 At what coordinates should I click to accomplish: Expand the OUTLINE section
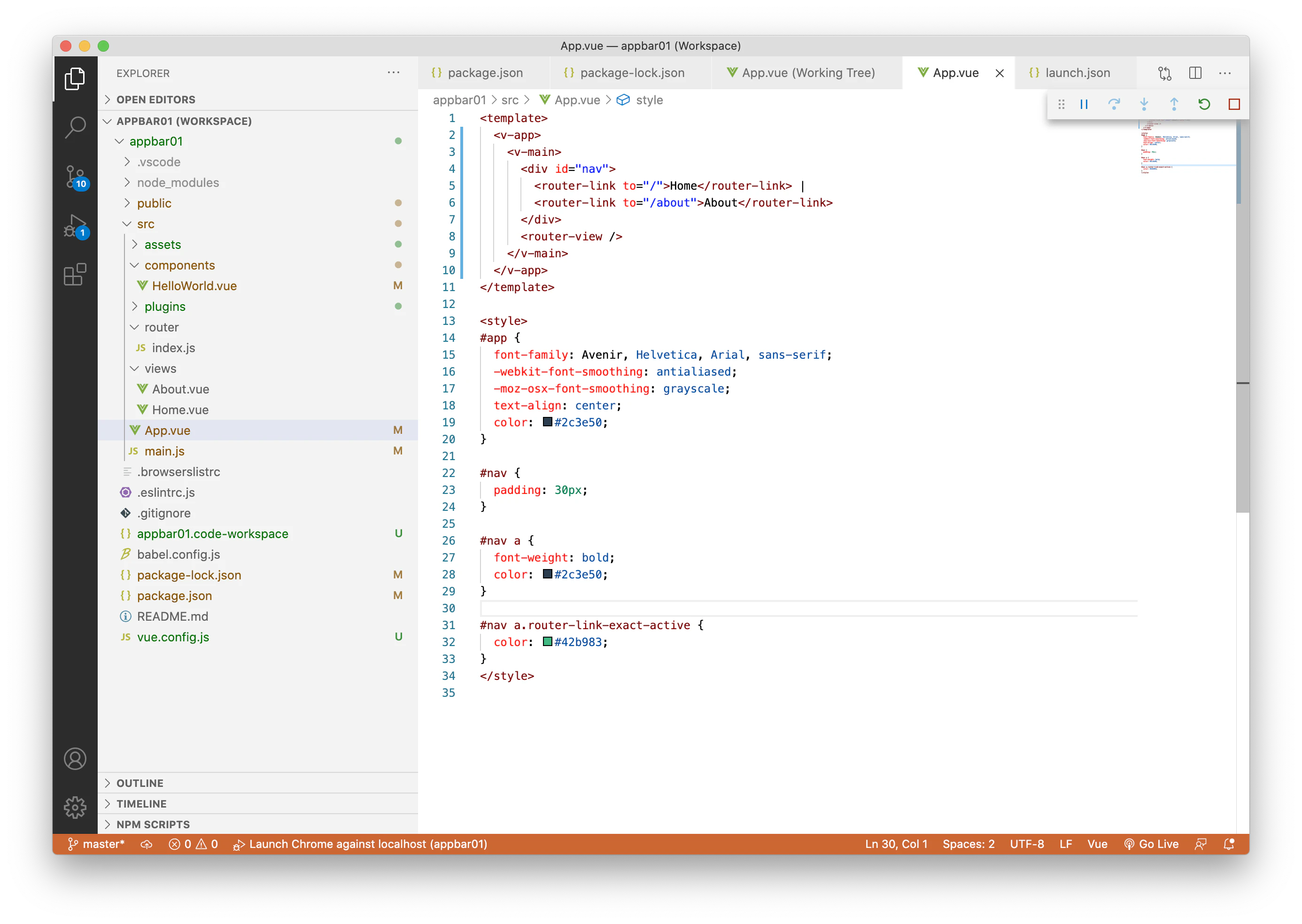[x=140, y=783]
